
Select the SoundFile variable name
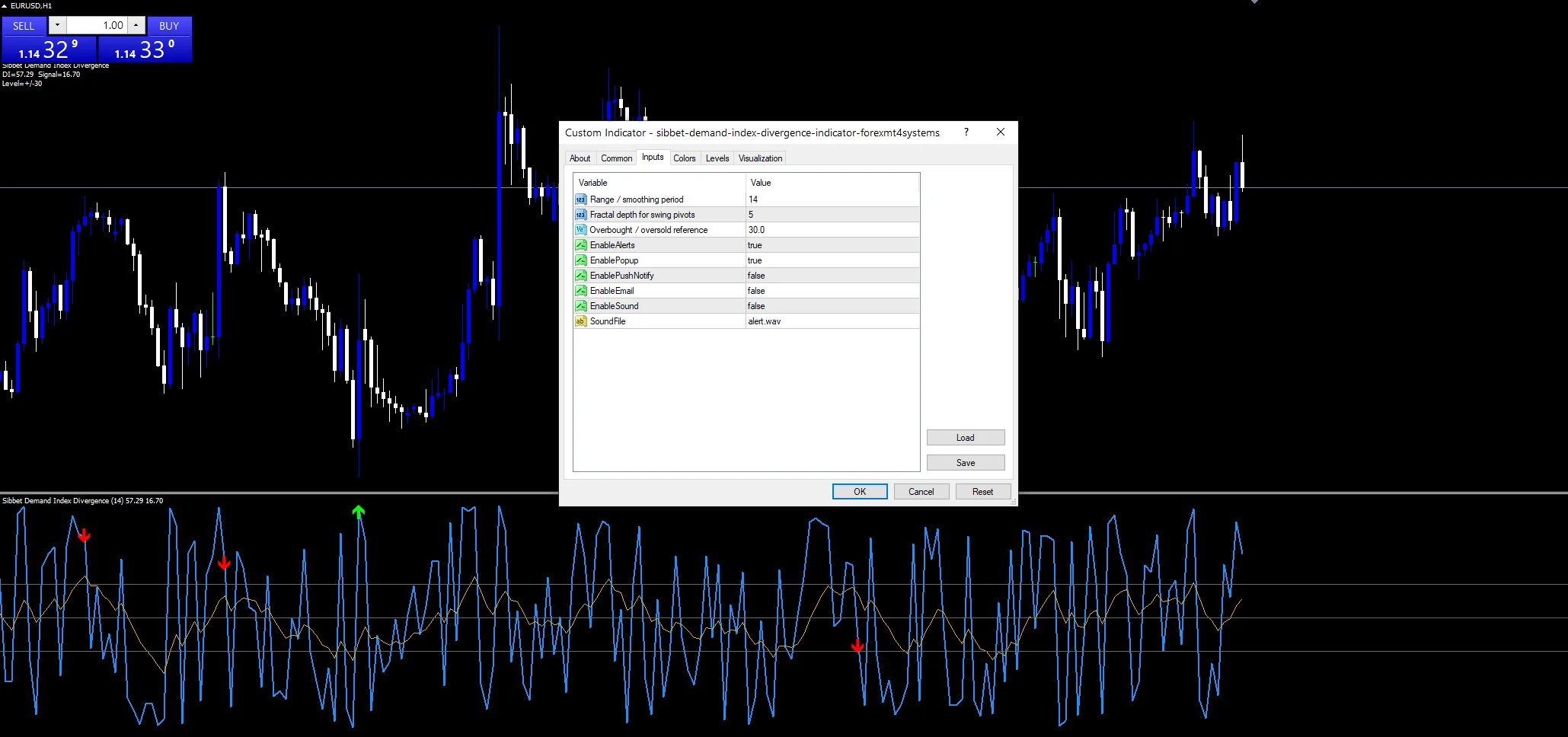coord(608,321)
